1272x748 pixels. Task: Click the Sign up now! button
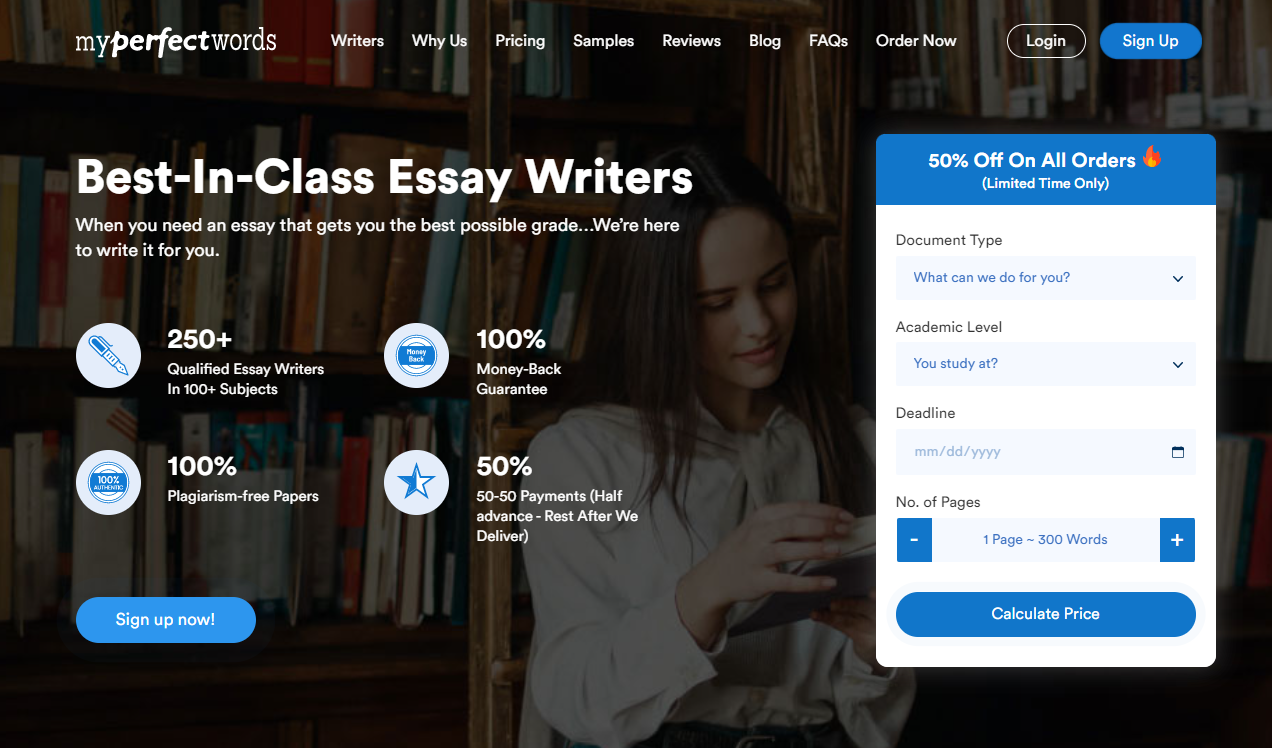(165, 620)
